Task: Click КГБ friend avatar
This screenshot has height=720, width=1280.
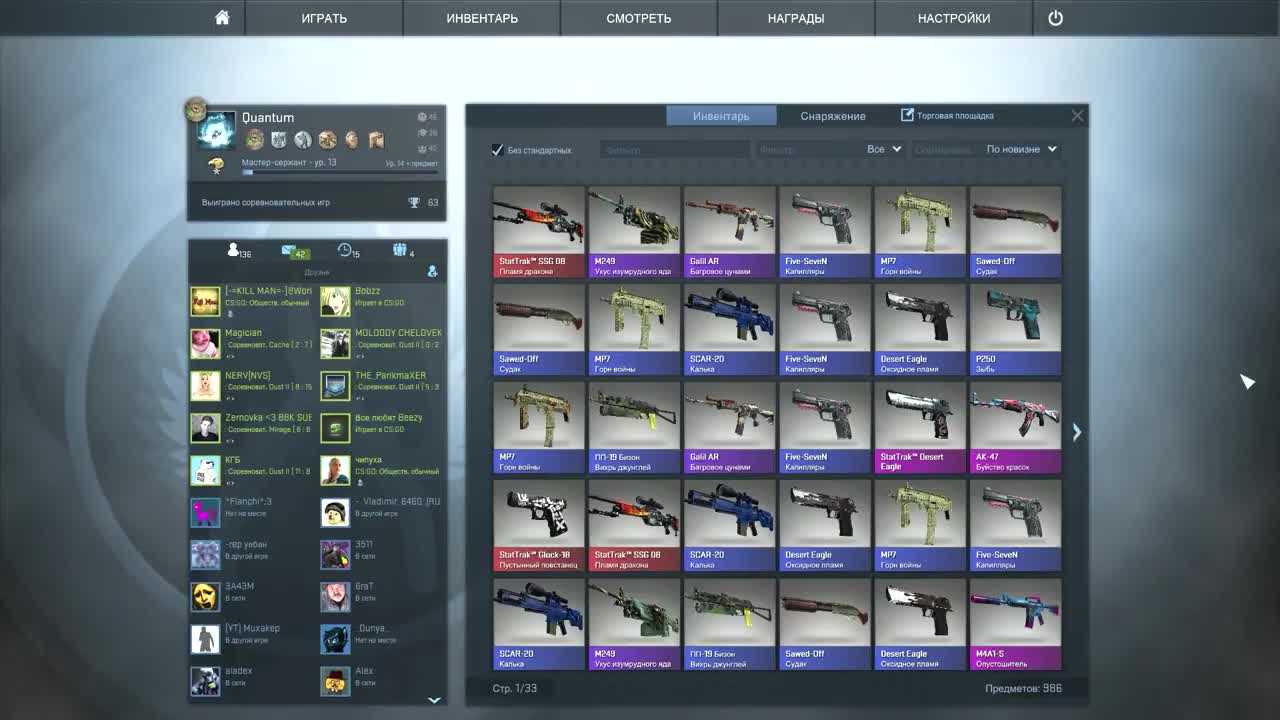Action: (205, 470)
